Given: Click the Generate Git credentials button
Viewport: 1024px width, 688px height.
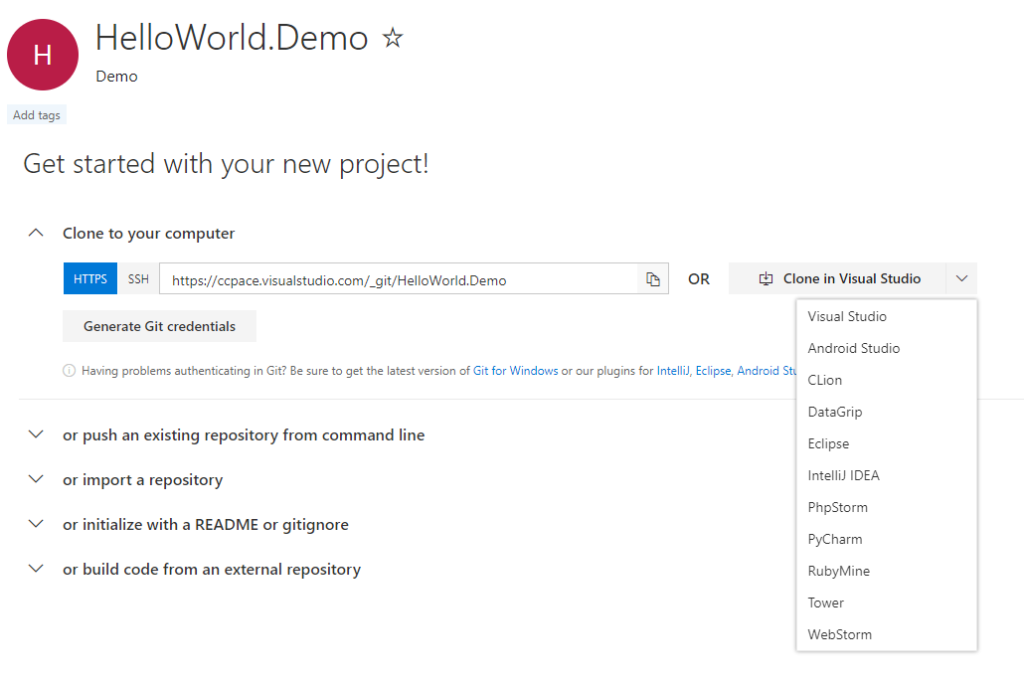Looking at the screenshot, I should click(159, 325).
